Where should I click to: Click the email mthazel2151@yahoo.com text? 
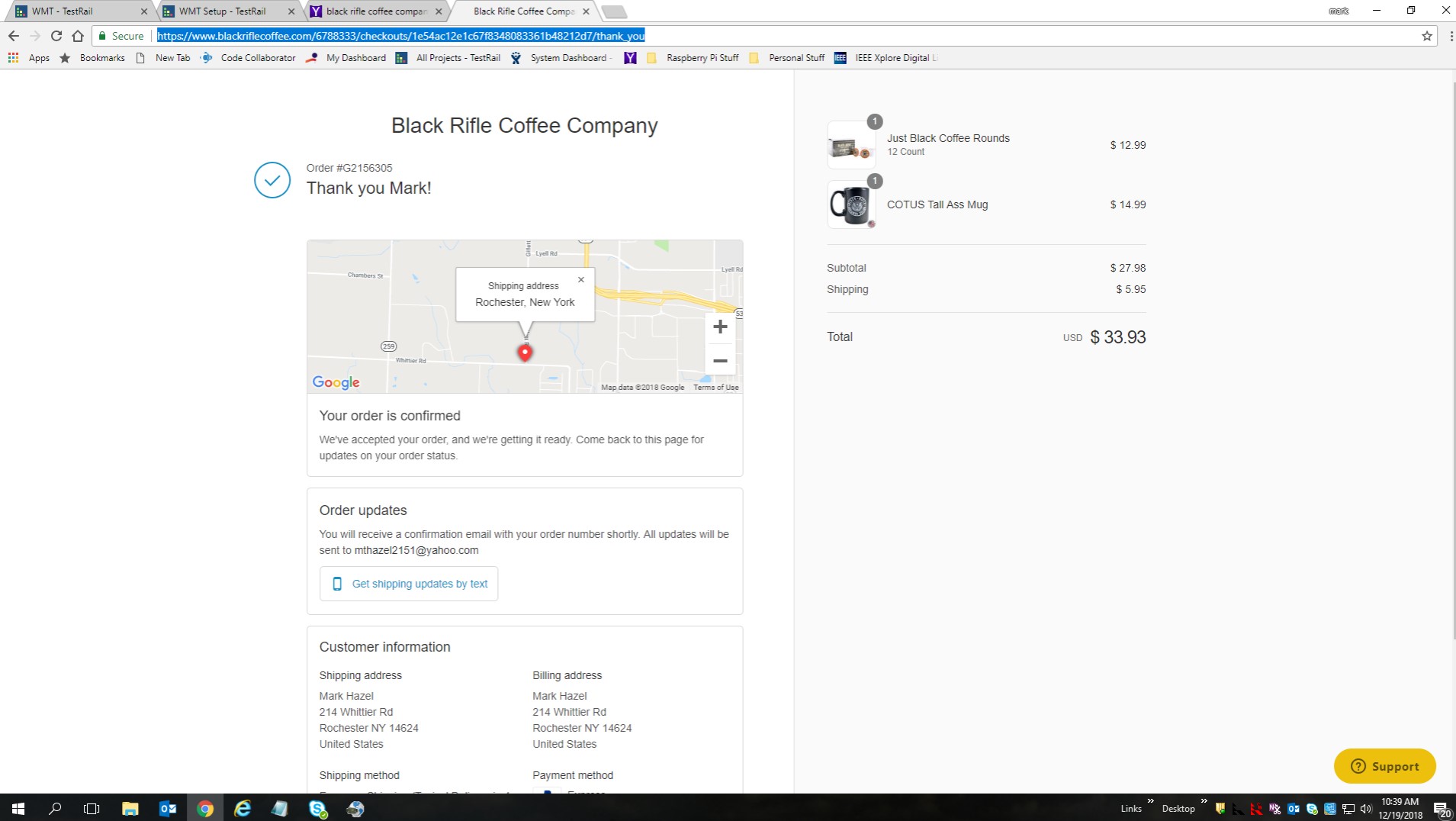(x=416, y=550)
